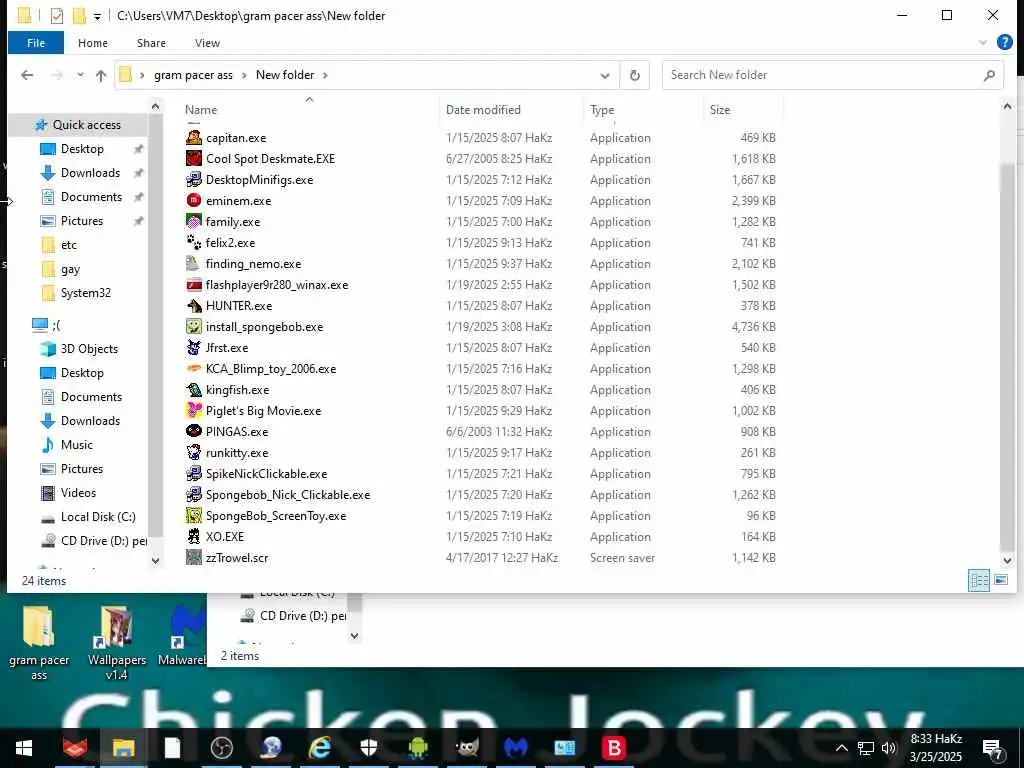Select the PINGAS.exe file icon
The width and height of the screenshot is (1024, 768).
point(193,432)
